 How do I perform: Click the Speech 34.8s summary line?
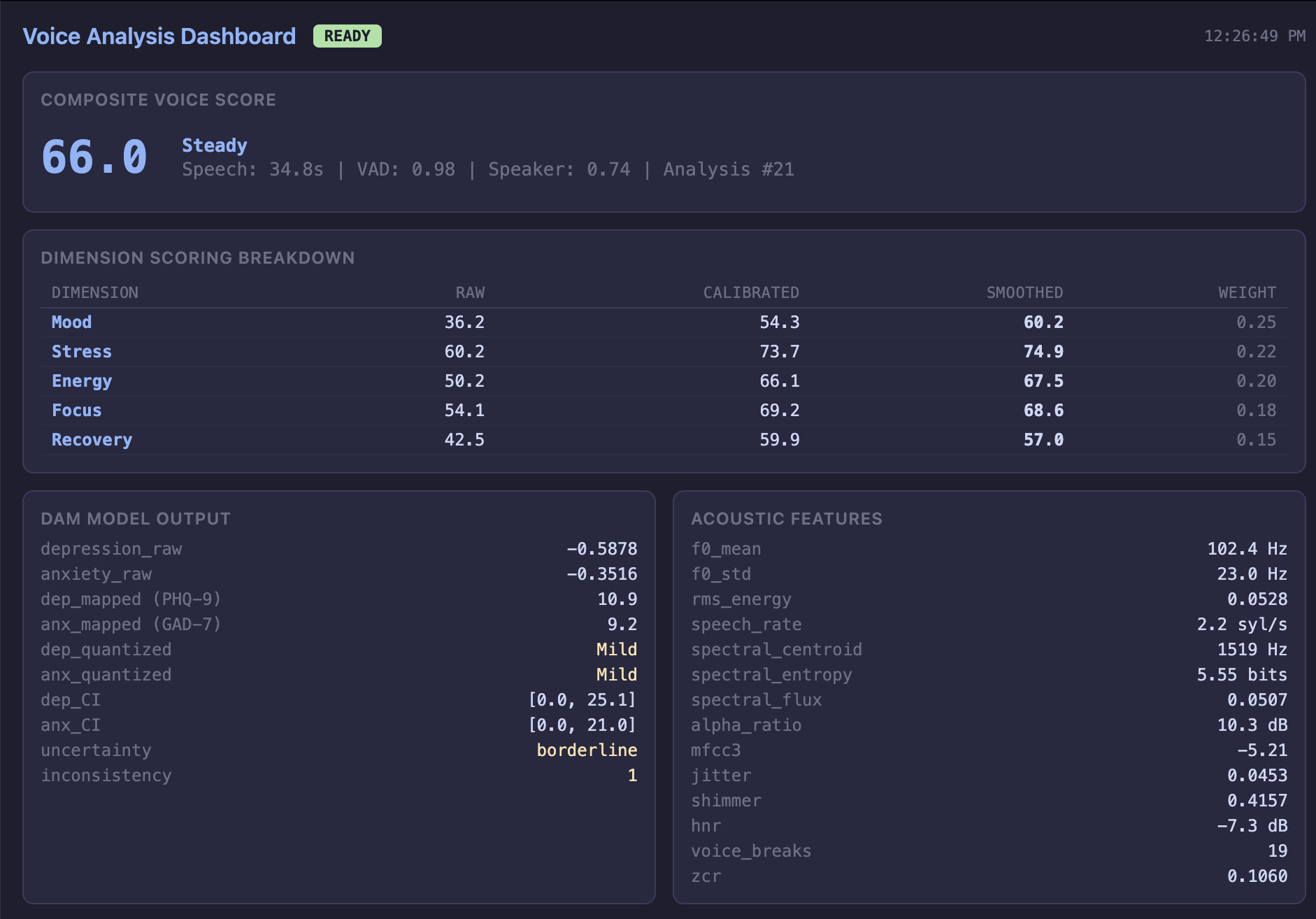tap(488, 169)
